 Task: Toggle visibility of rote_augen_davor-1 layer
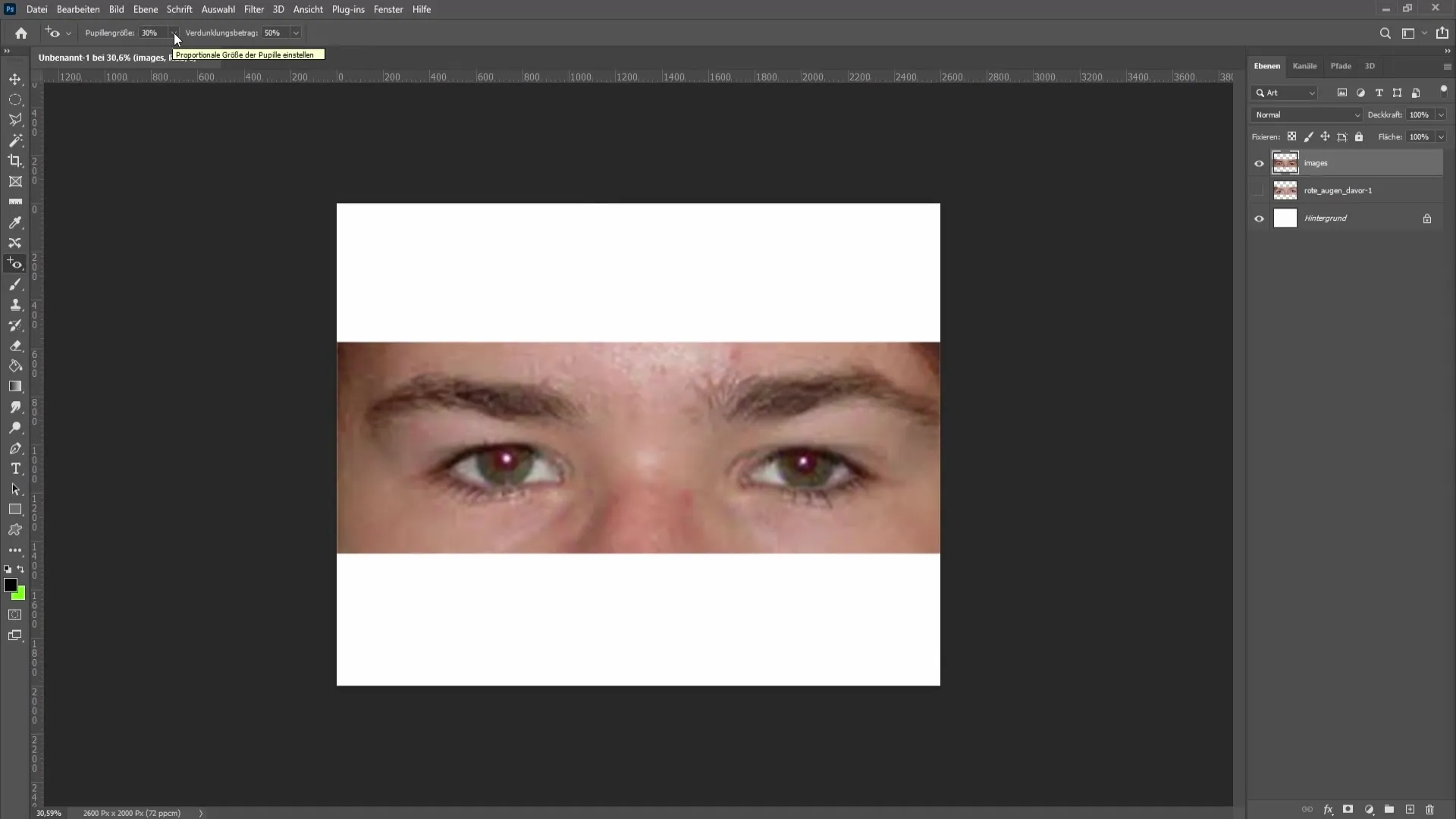pos(1259,190)
